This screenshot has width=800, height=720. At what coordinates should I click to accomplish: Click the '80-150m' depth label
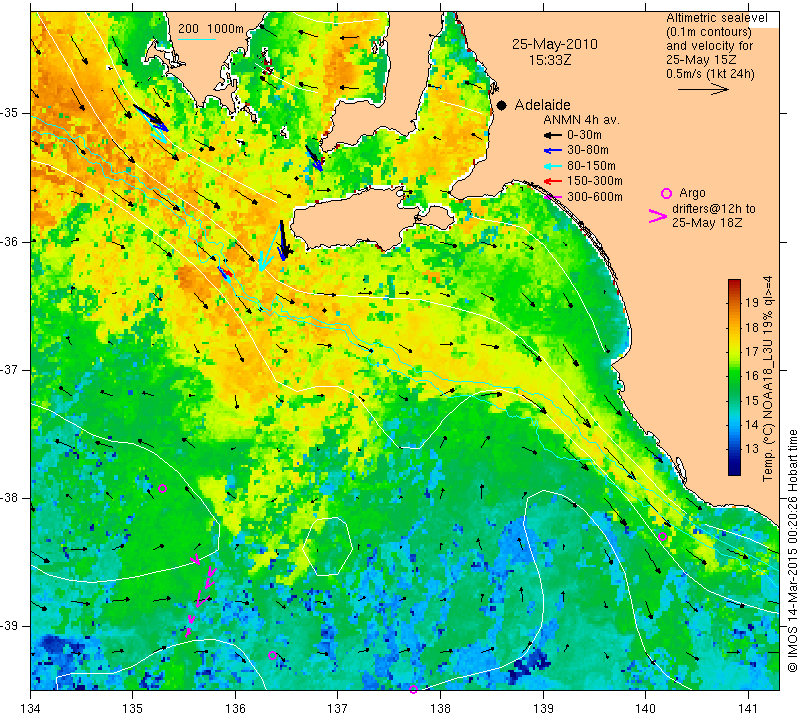[x=591, y=166]
